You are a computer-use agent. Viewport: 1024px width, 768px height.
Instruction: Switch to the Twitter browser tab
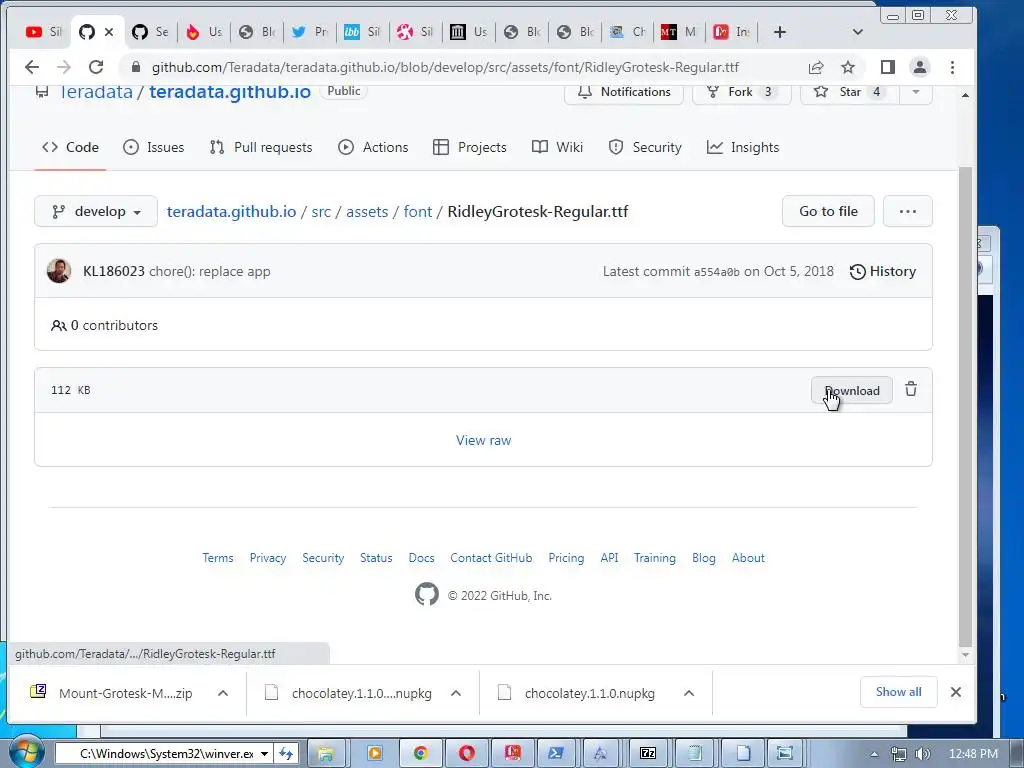(310, 31)
